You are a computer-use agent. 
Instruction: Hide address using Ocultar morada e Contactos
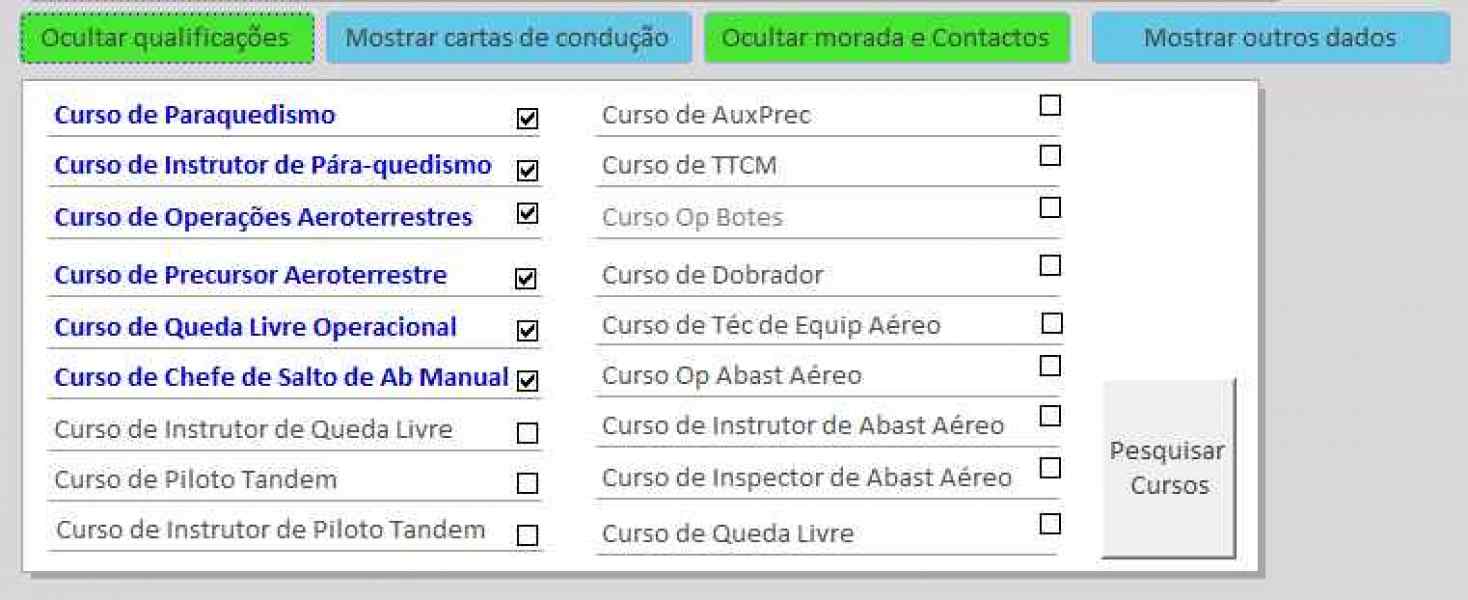[886, 39]
